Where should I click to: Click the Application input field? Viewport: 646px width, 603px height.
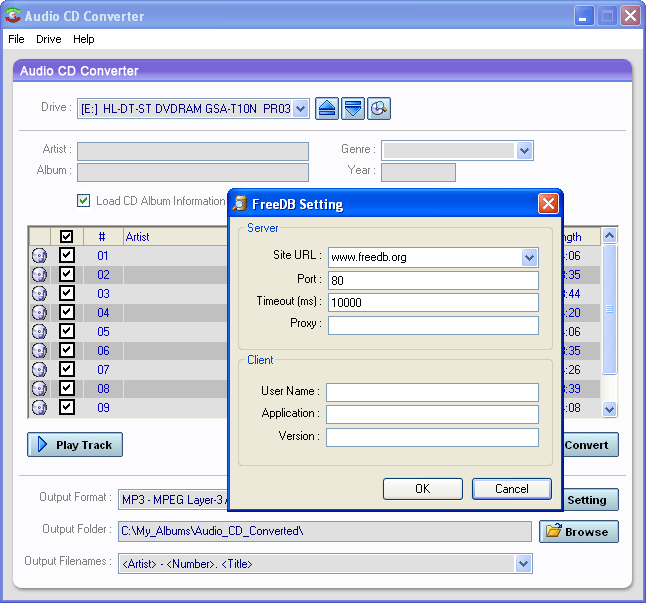pos(433,414)
